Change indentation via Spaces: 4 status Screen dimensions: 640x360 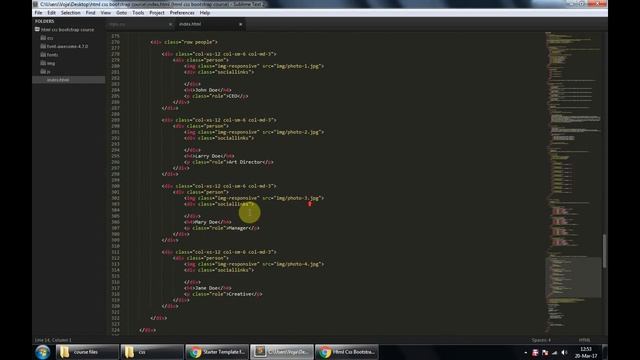pos(541,340)
